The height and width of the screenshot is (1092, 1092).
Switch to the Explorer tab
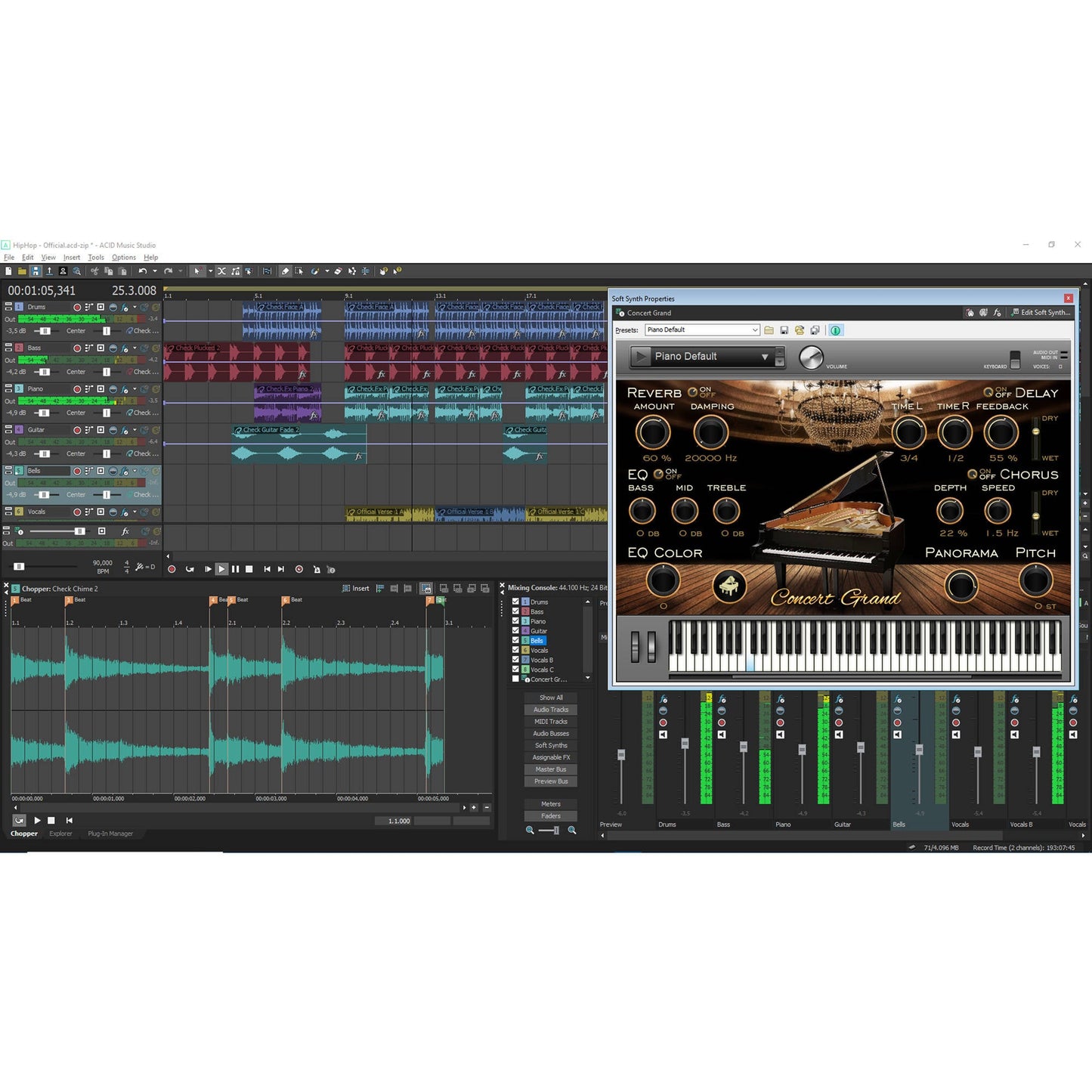(x=60, y=834)
